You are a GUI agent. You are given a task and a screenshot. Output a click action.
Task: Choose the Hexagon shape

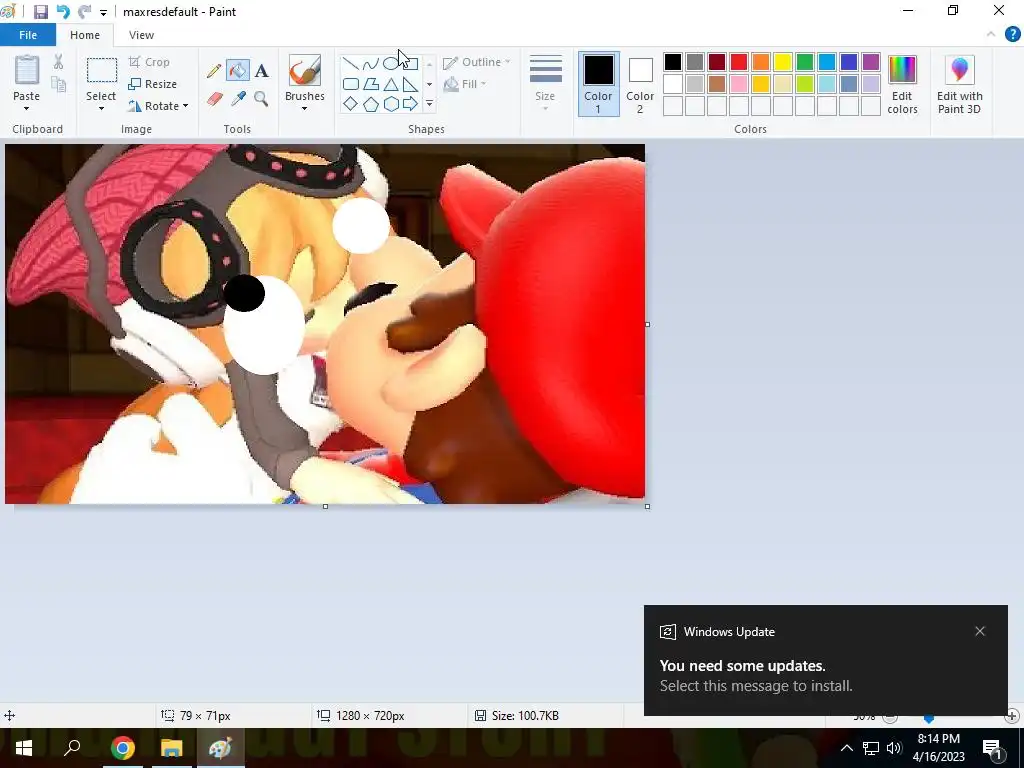tap(391, 104)
